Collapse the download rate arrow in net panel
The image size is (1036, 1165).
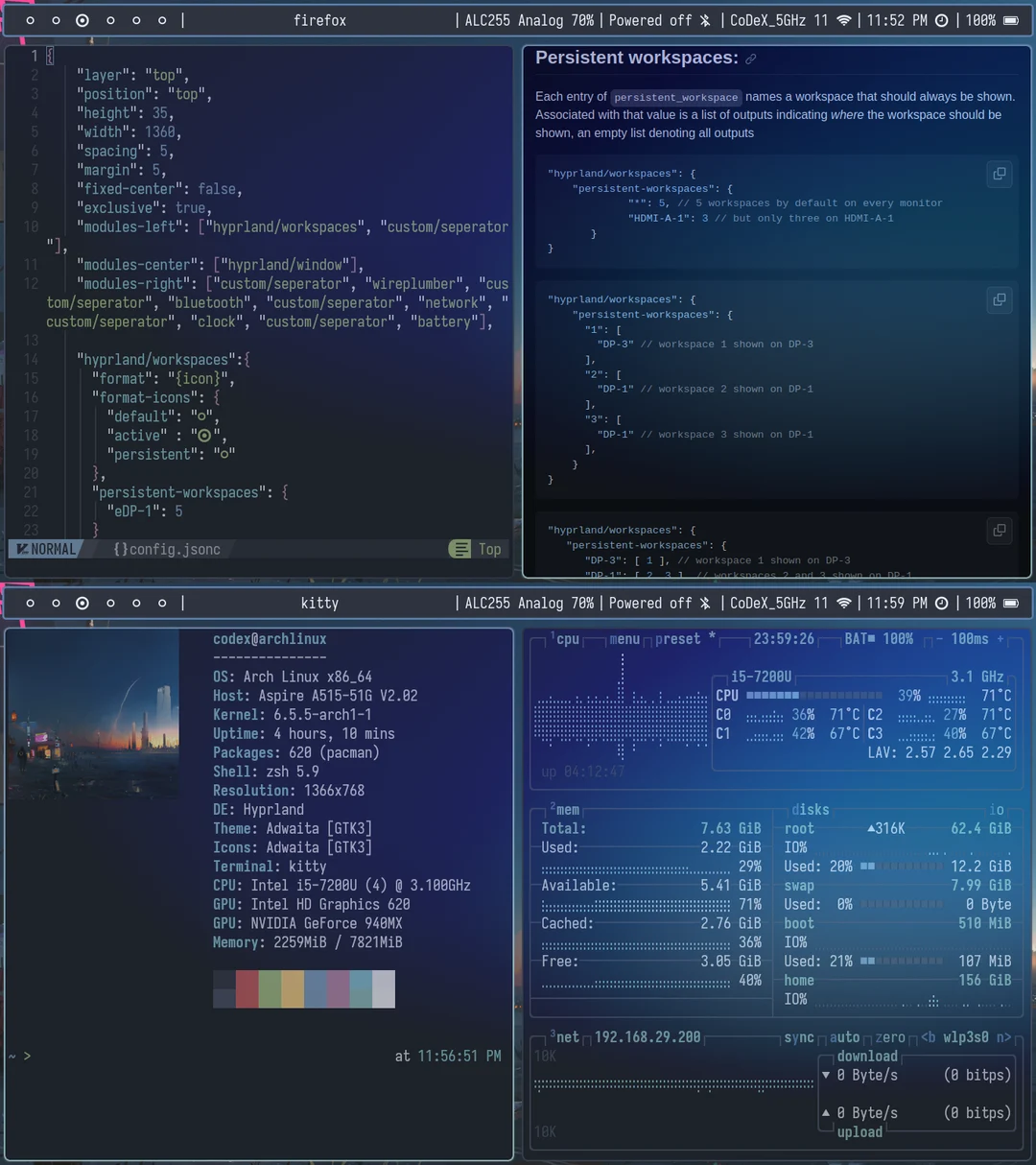pyautogui.click(x=826, y=1075)
